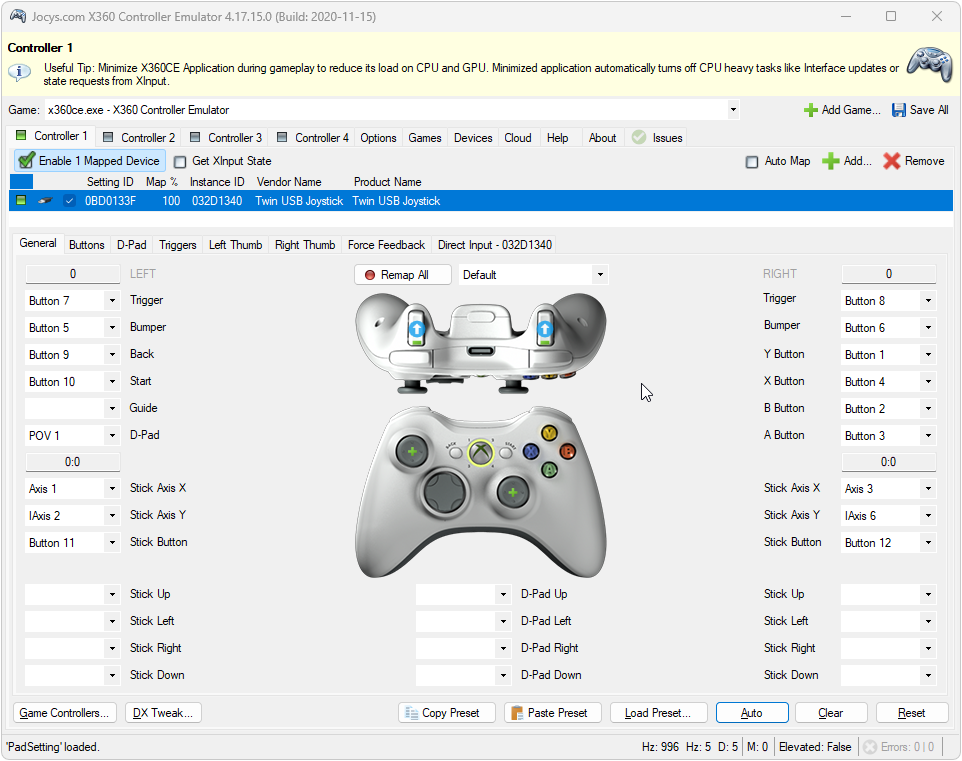Click the right stick 0:0 value box
Image resolution: width=962 pixels, height=761 pixels.
pyautogui.click(x=888, y=462)
